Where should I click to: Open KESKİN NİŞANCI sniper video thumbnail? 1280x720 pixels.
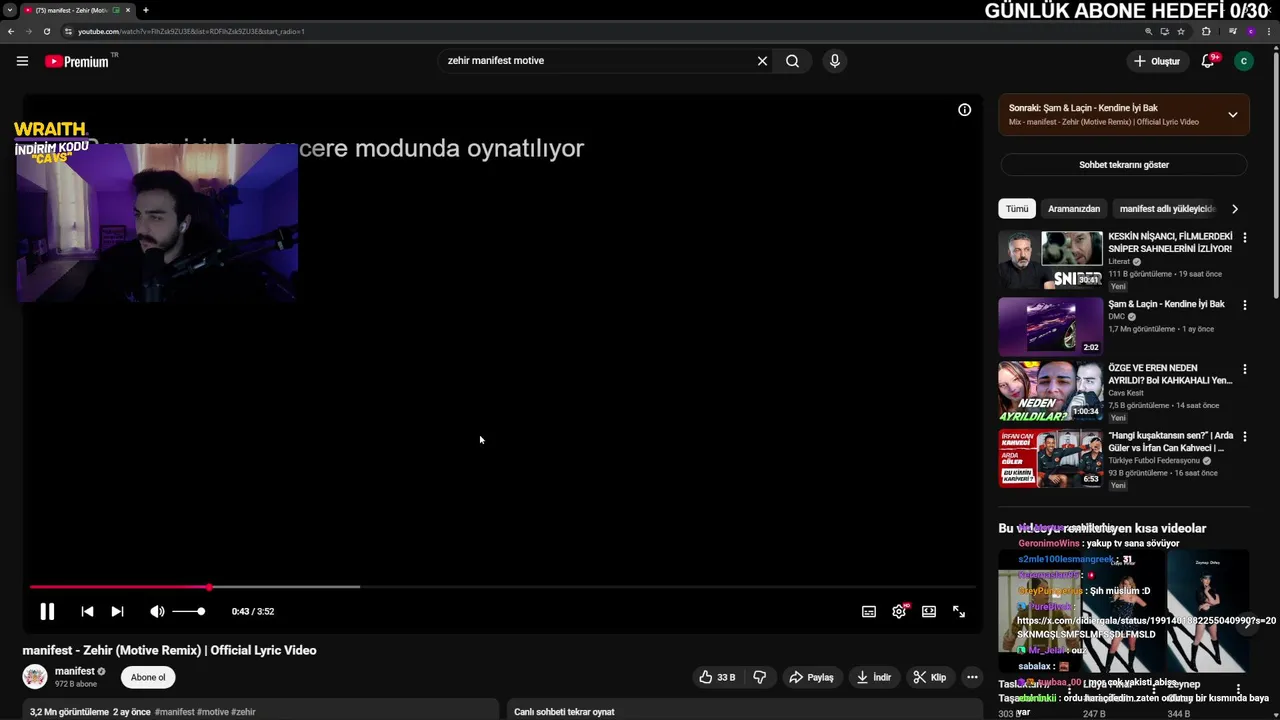tap(1051, 260)
